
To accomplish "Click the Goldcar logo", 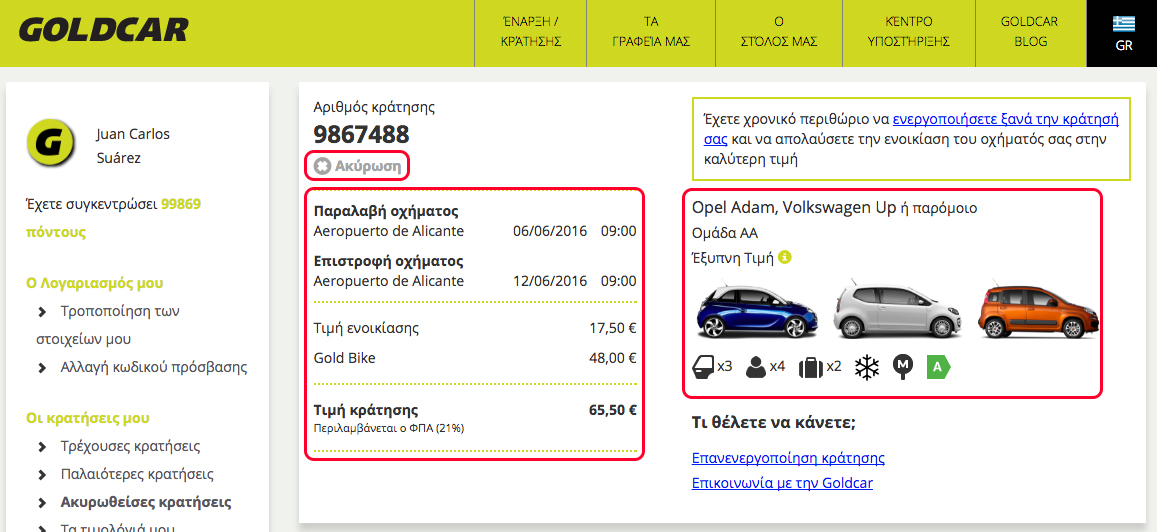I will 103,31.
